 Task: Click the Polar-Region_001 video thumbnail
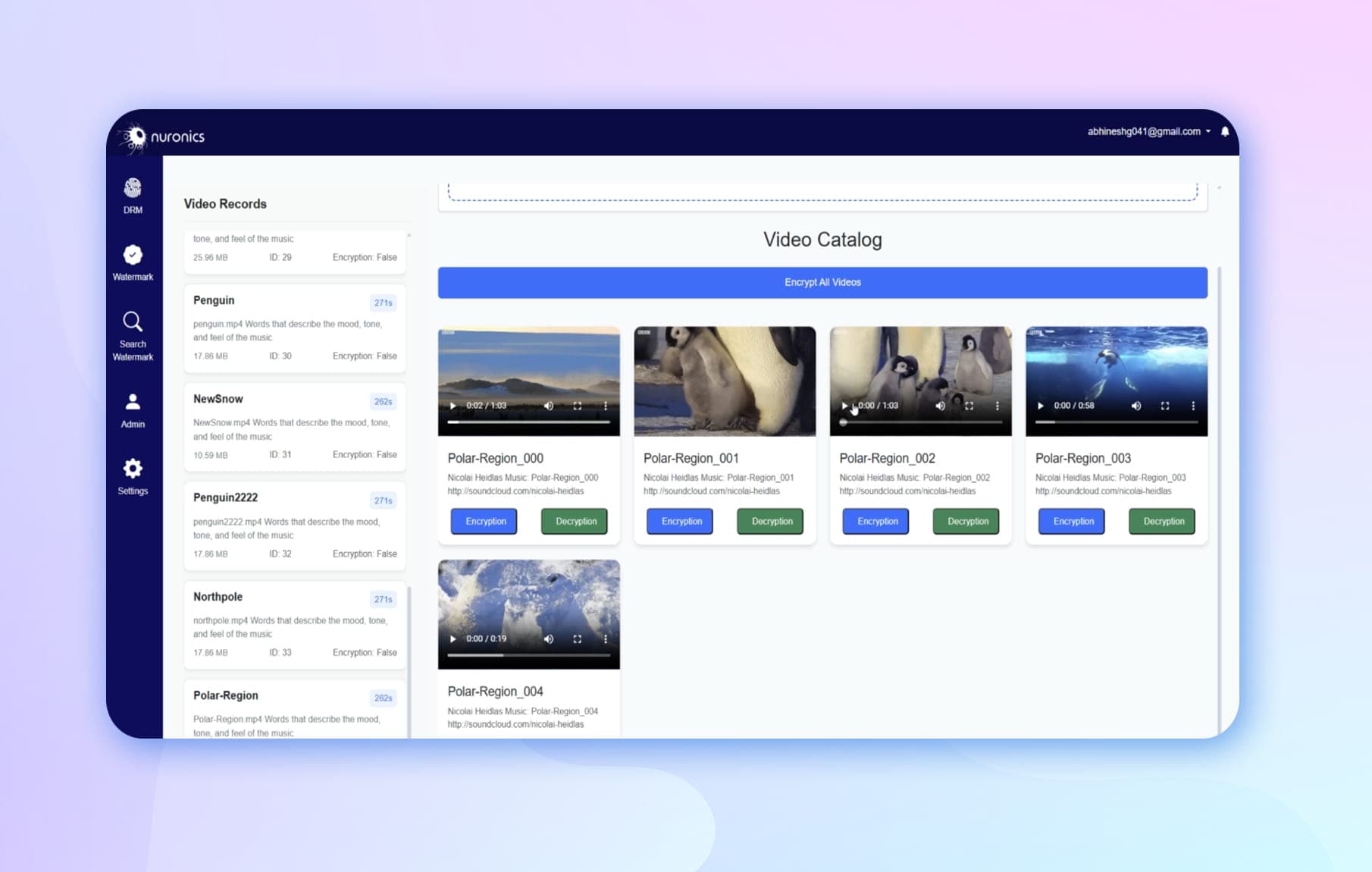pyautogui.click(x=725, y=381)
